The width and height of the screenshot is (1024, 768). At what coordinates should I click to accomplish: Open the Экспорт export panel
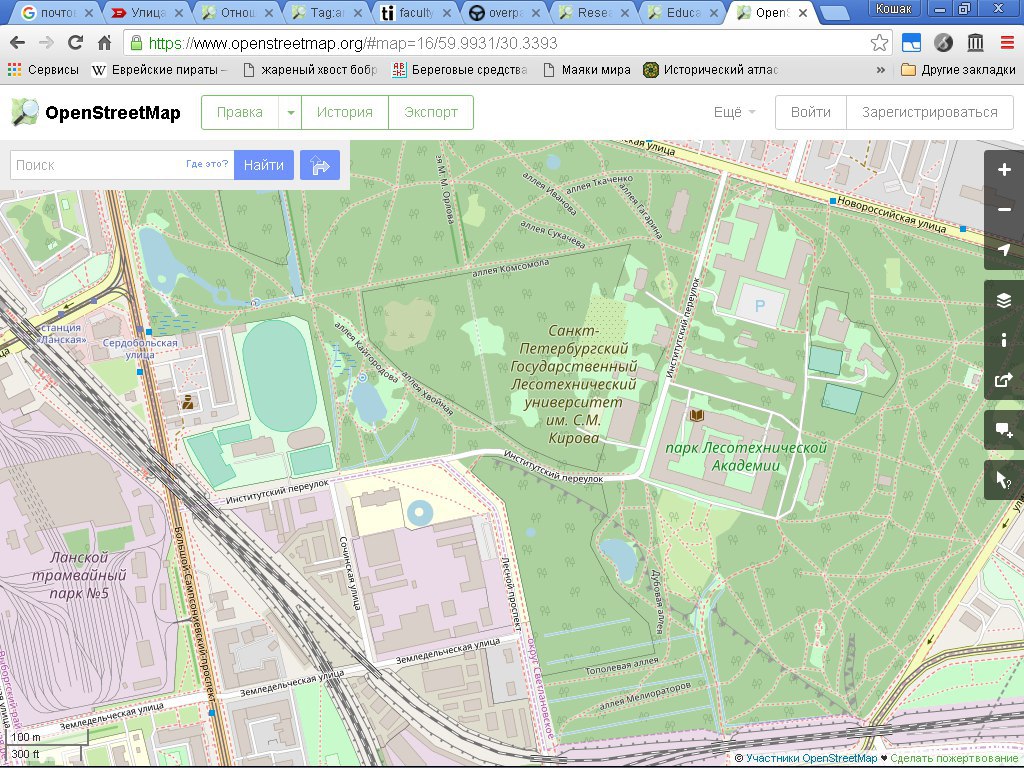click(x=431, y=112)
